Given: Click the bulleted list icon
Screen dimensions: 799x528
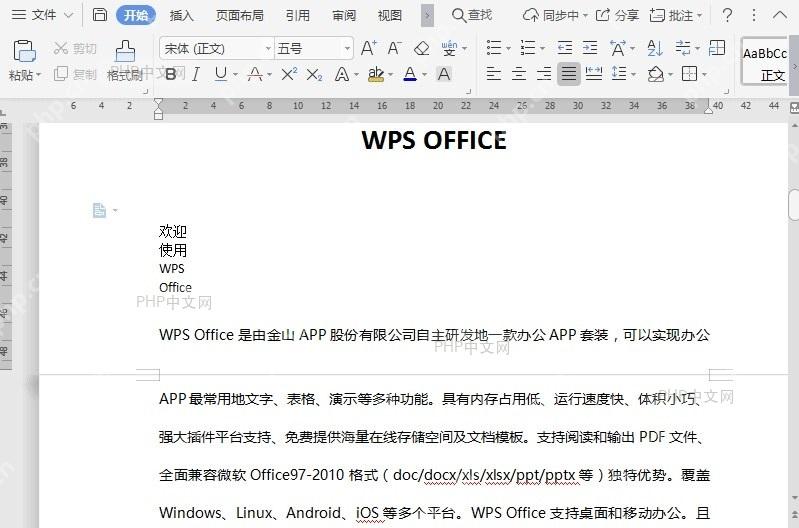Looking at the screenshot, I should pos(494,48).
